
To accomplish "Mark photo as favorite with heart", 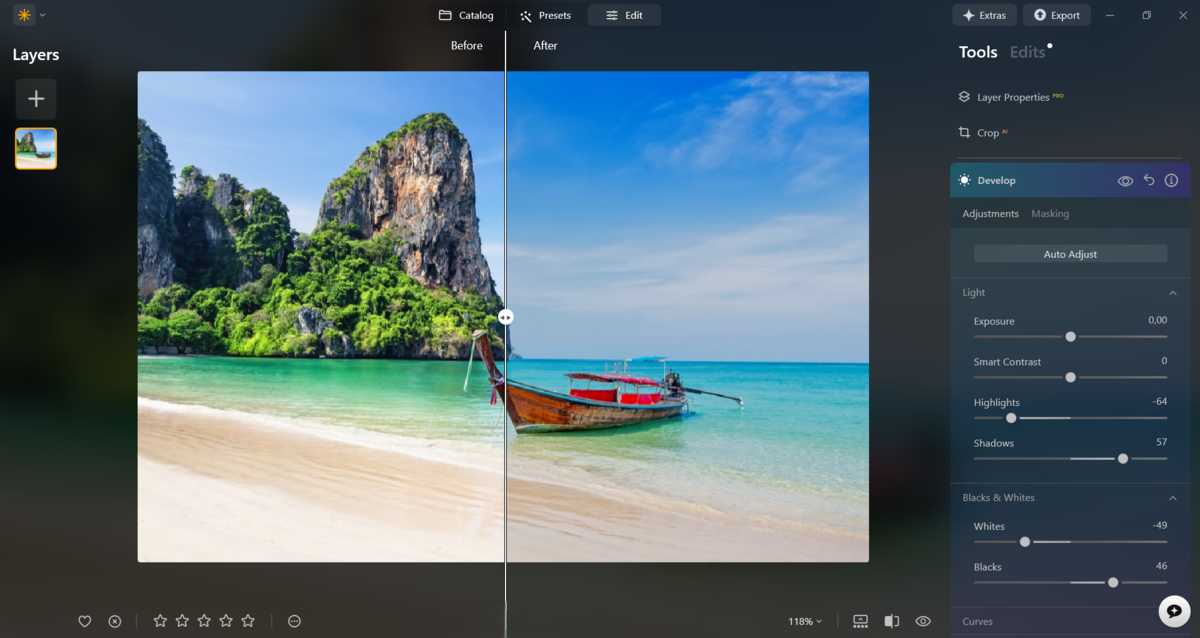I will click(x=85, y=621).
